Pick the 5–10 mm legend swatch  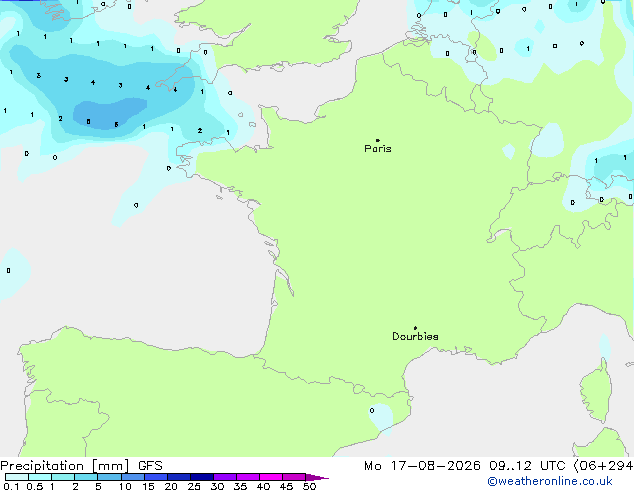pos(109,477)
